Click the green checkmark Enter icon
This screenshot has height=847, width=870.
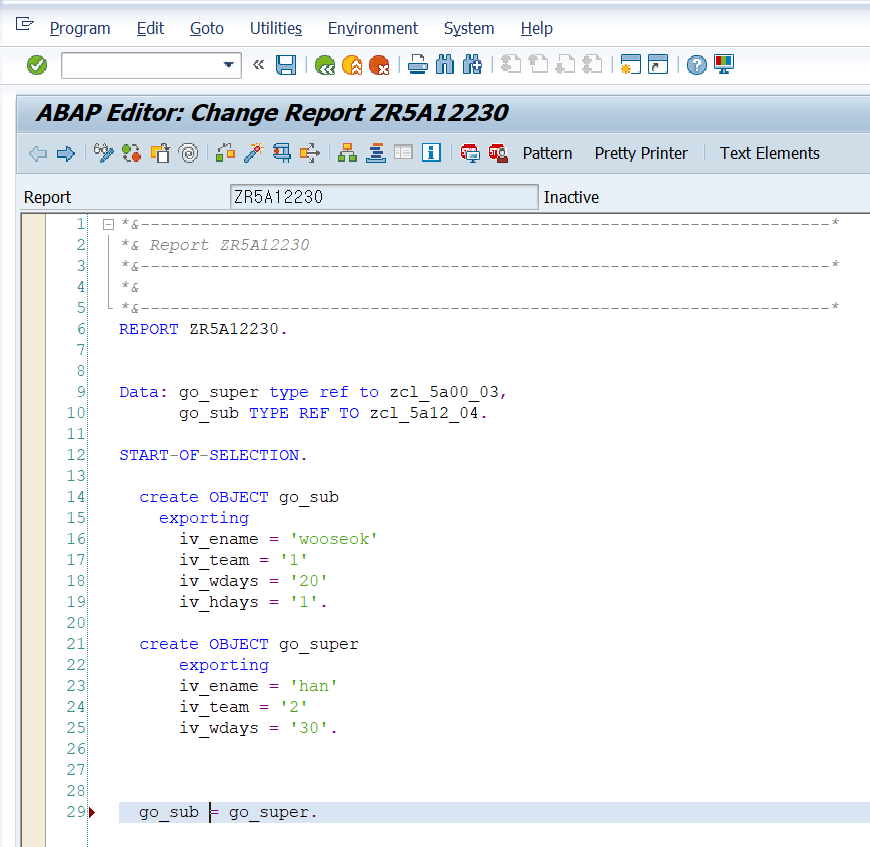click(x=37, y=65)
